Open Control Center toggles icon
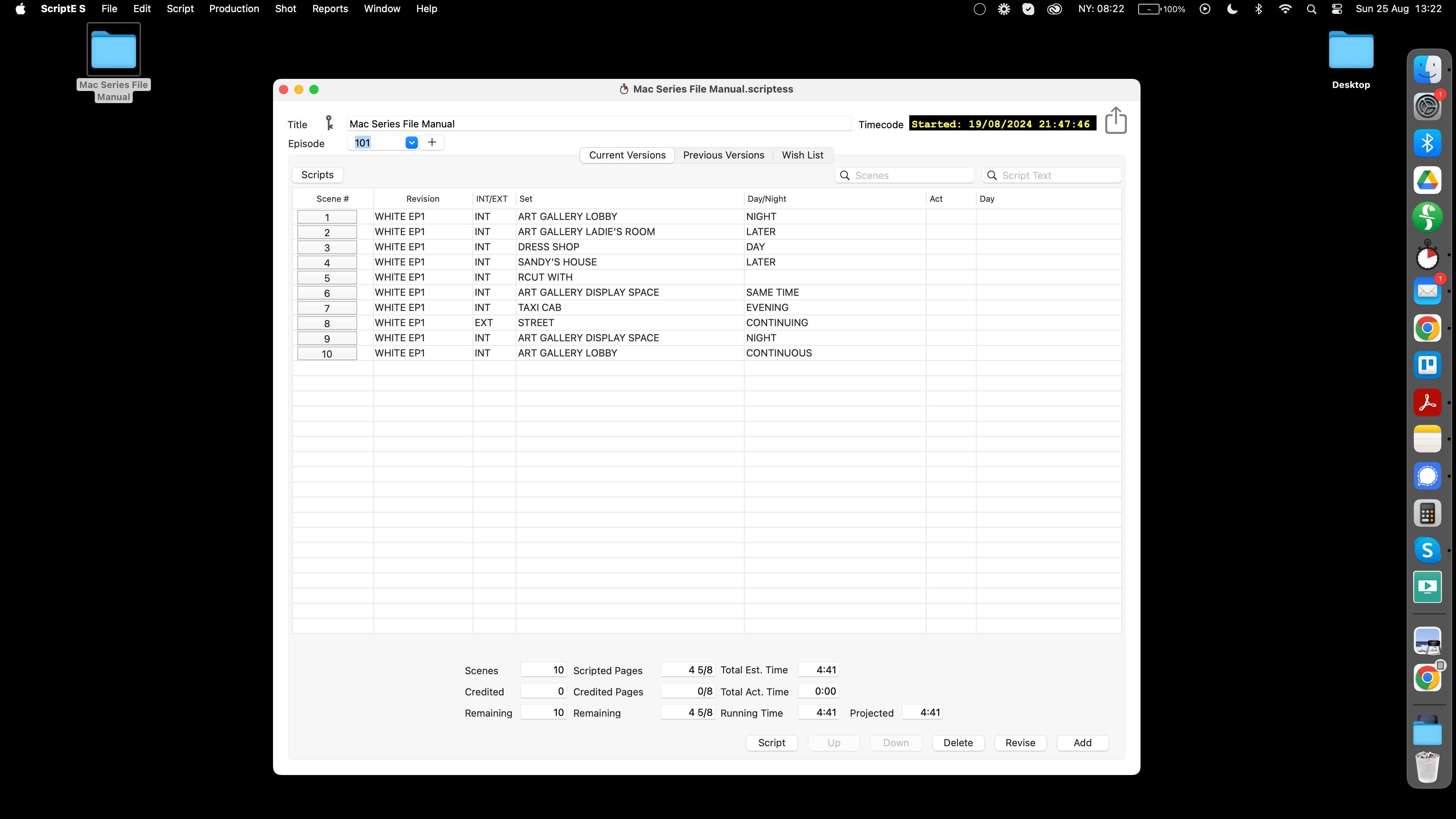This screenshot has width=1456, height=819. [x=1337, y=9]
